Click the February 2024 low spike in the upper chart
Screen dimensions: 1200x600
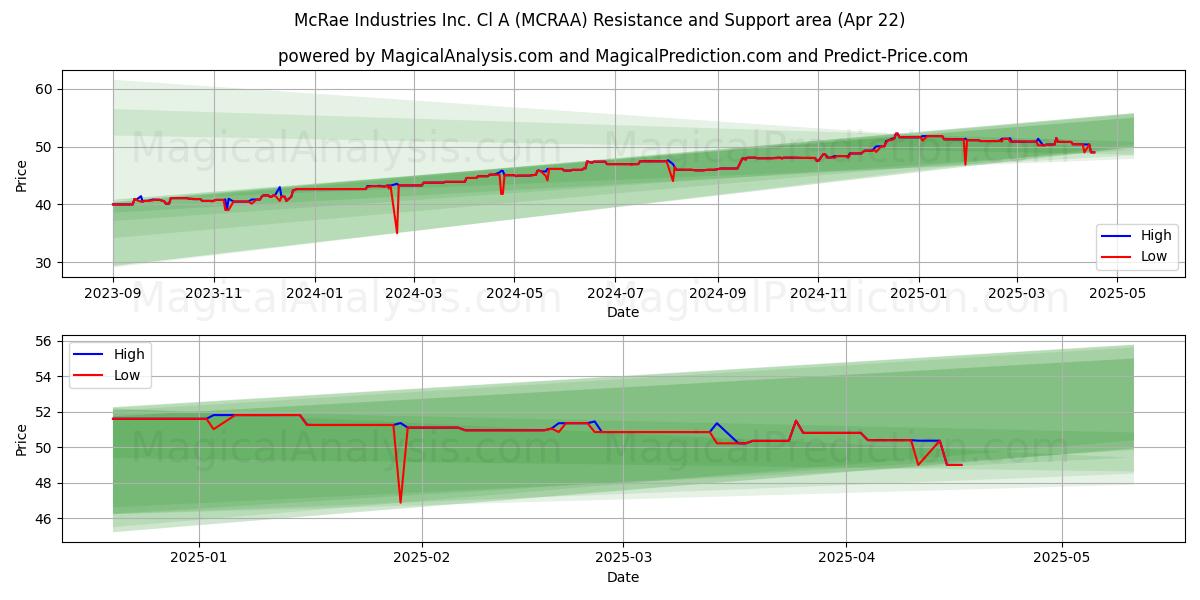tap(396, 231)
